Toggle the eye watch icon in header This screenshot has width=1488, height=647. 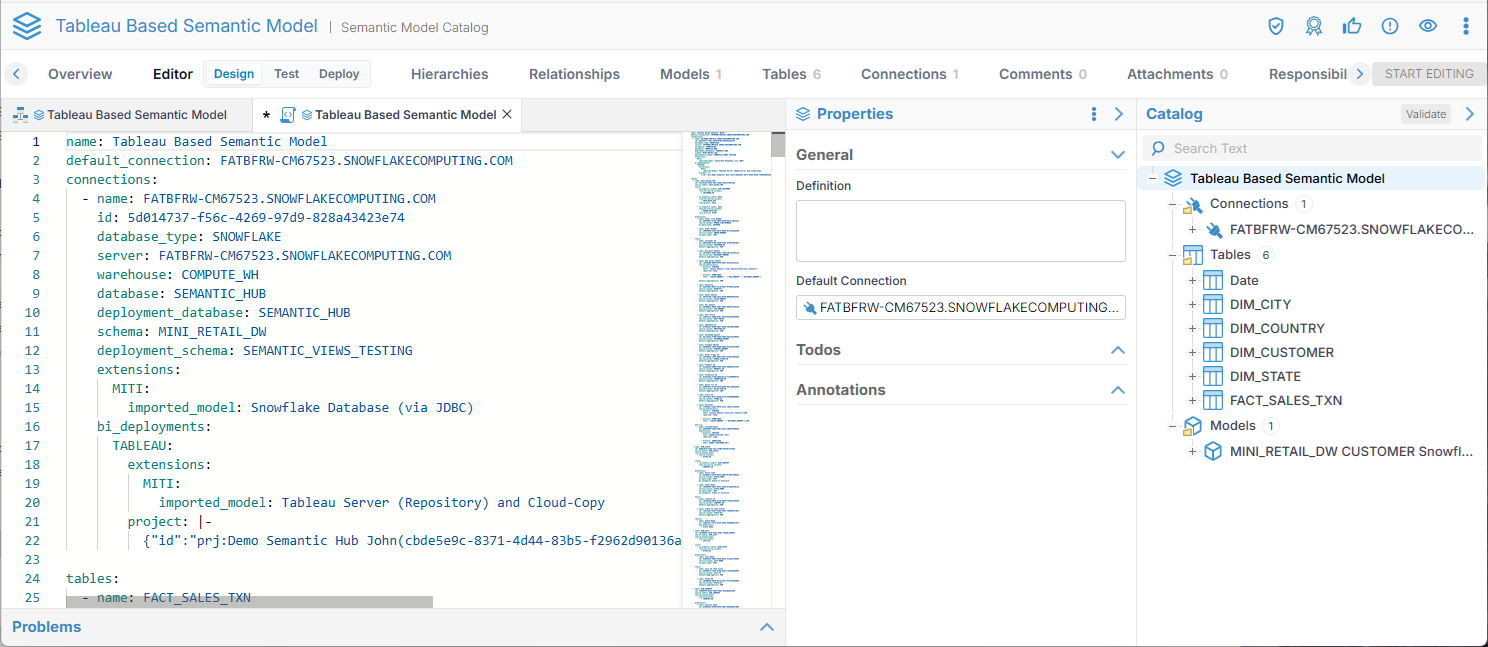click(x=1428, y=26)
